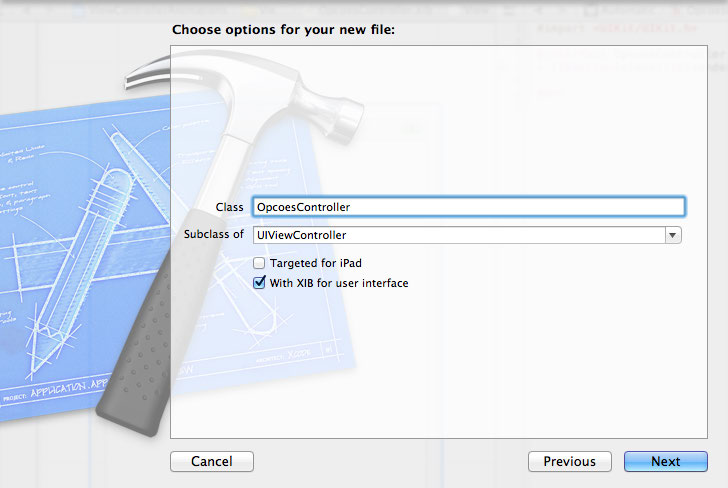Go back with the Previous button
728x488 pixels.
click(x=569, y=461)
